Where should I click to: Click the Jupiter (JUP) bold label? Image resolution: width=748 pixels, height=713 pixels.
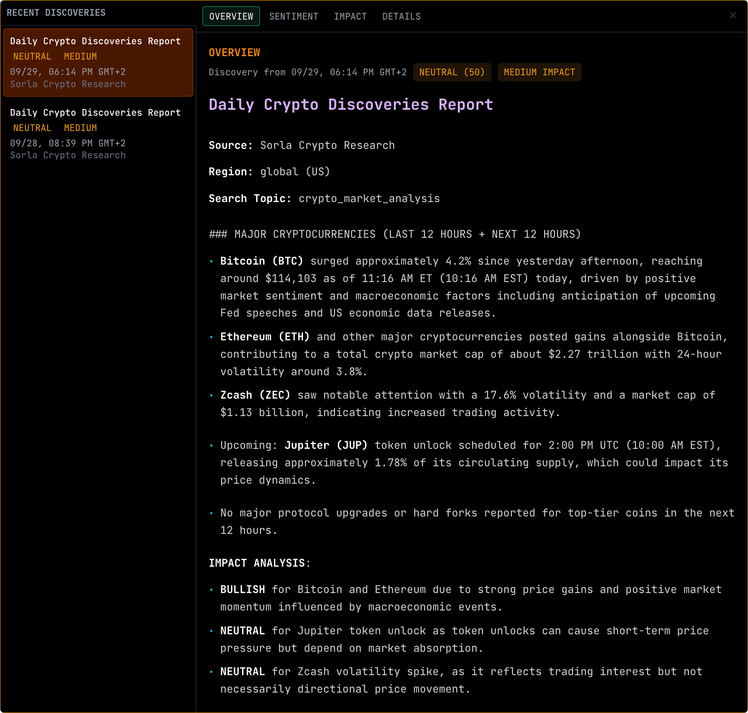(326, 445)
